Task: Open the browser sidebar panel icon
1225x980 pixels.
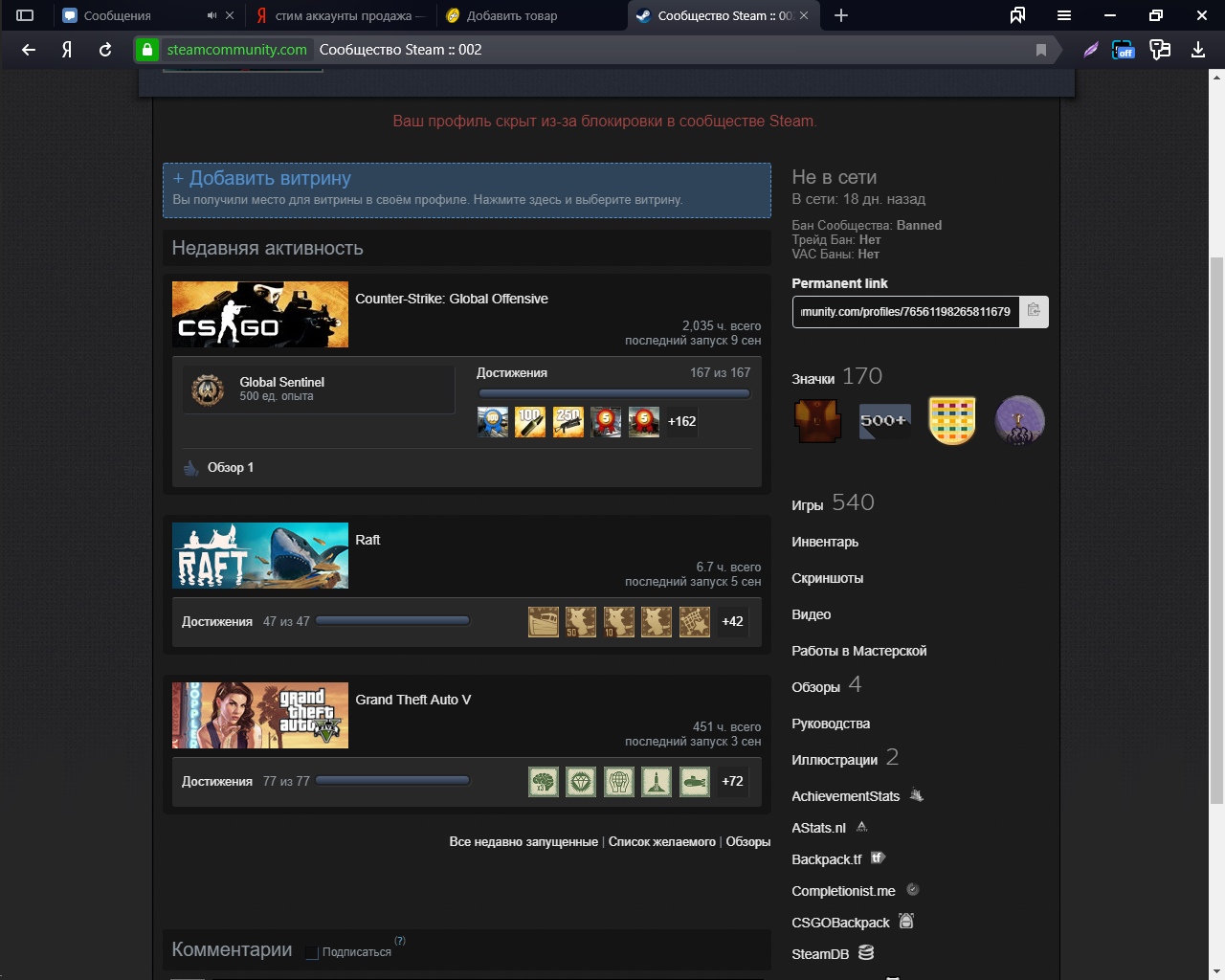Action: pyautogui.click(x=25, y=15)
